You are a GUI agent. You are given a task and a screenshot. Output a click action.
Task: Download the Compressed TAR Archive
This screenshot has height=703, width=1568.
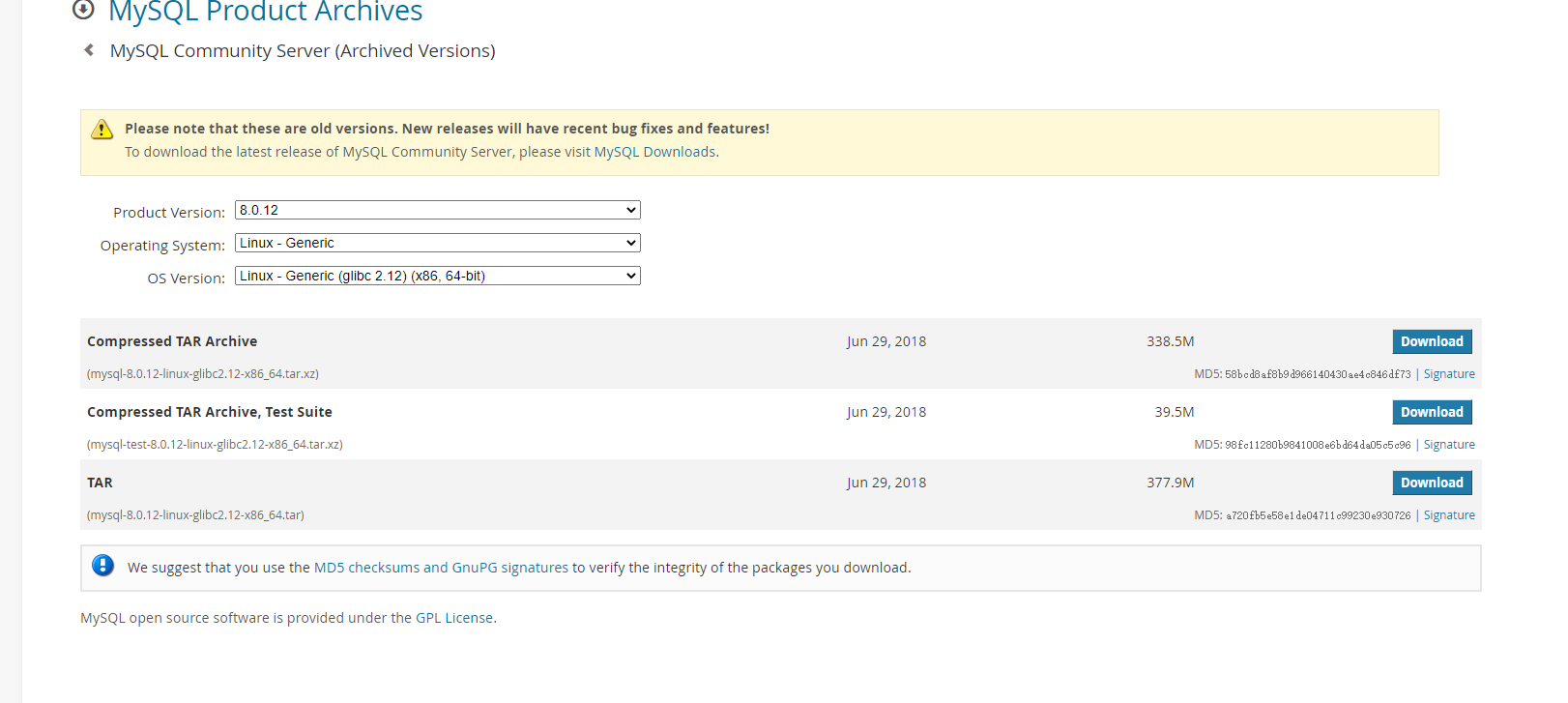coord(1432,341)
